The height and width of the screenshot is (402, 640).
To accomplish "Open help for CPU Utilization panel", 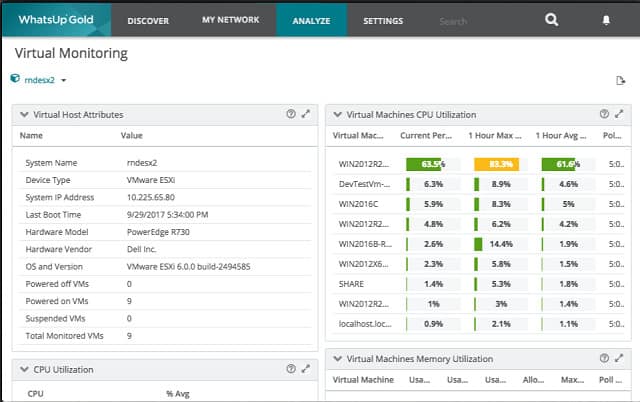I will click(x=291, y=369).
